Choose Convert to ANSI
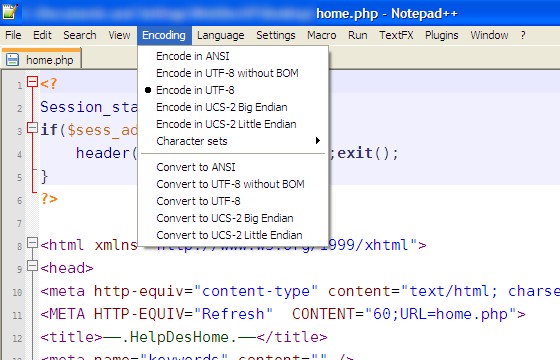560x360 pixels. point(233,167)
